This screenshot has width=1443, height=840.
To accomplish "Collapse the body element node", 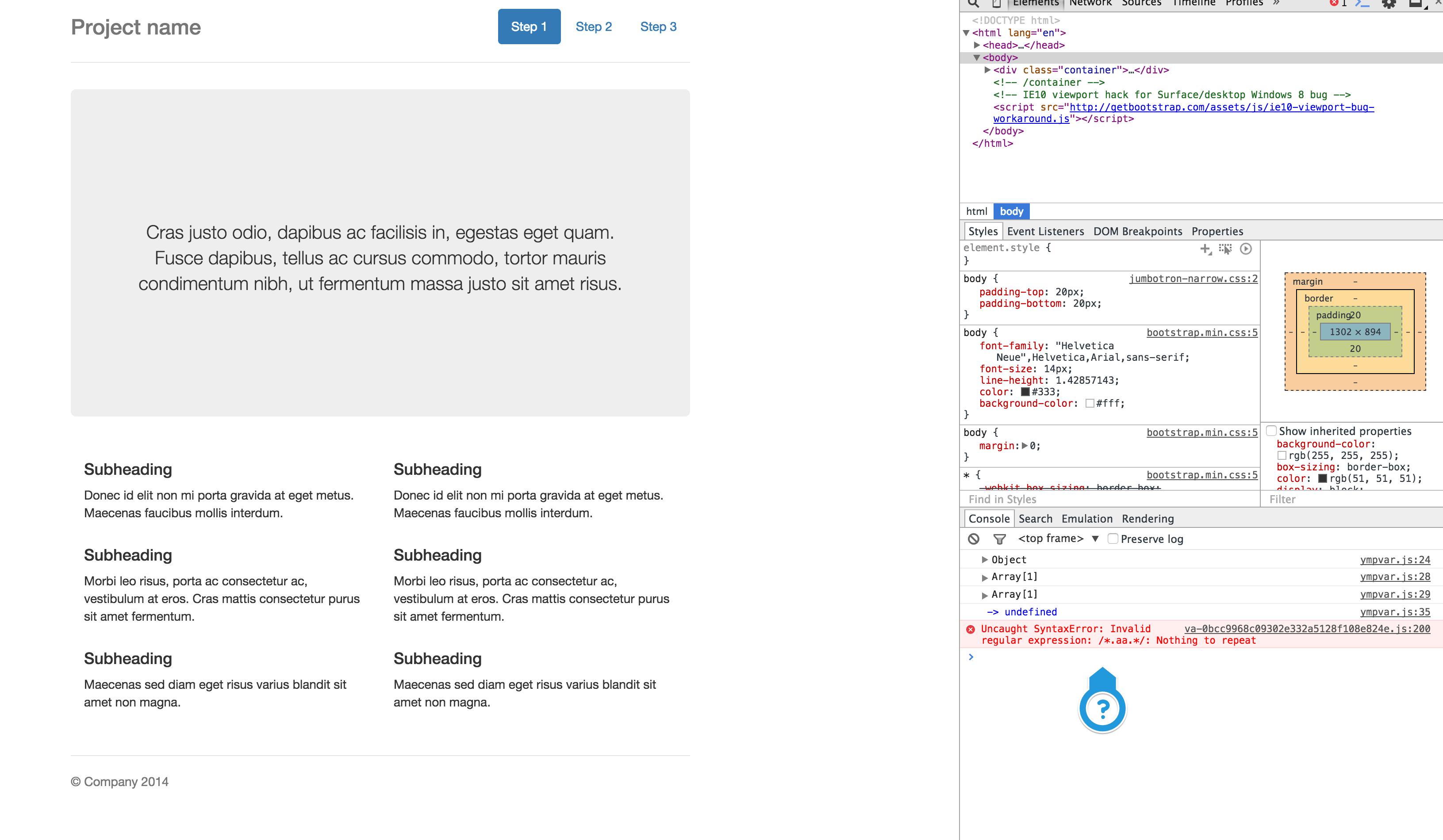I will pos(977,58).
